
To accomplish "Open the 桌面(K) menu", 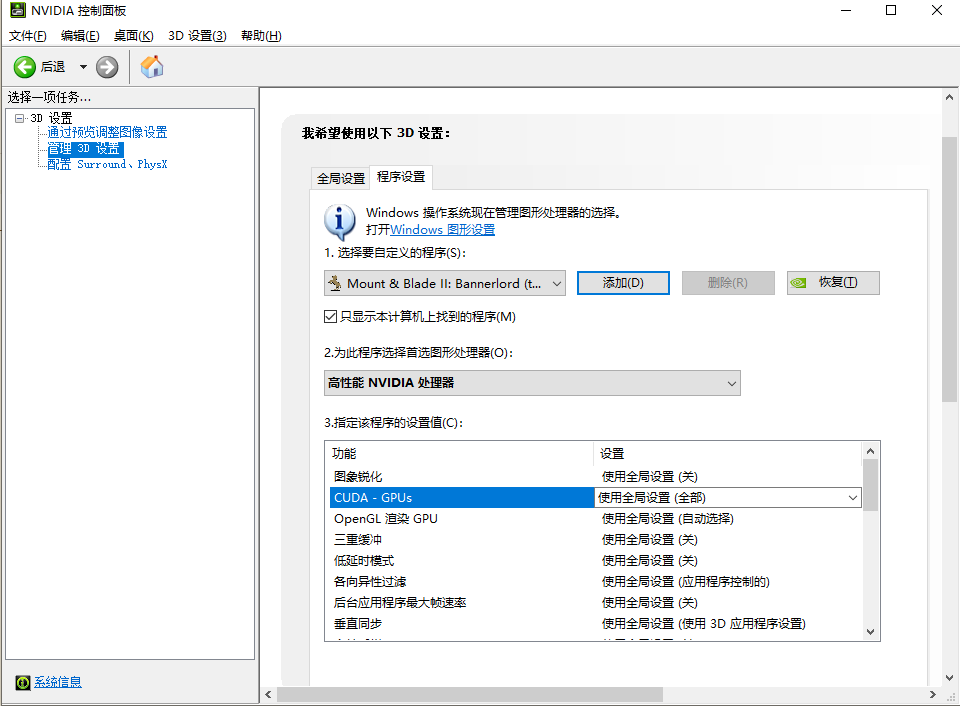I will pos(133,36).
